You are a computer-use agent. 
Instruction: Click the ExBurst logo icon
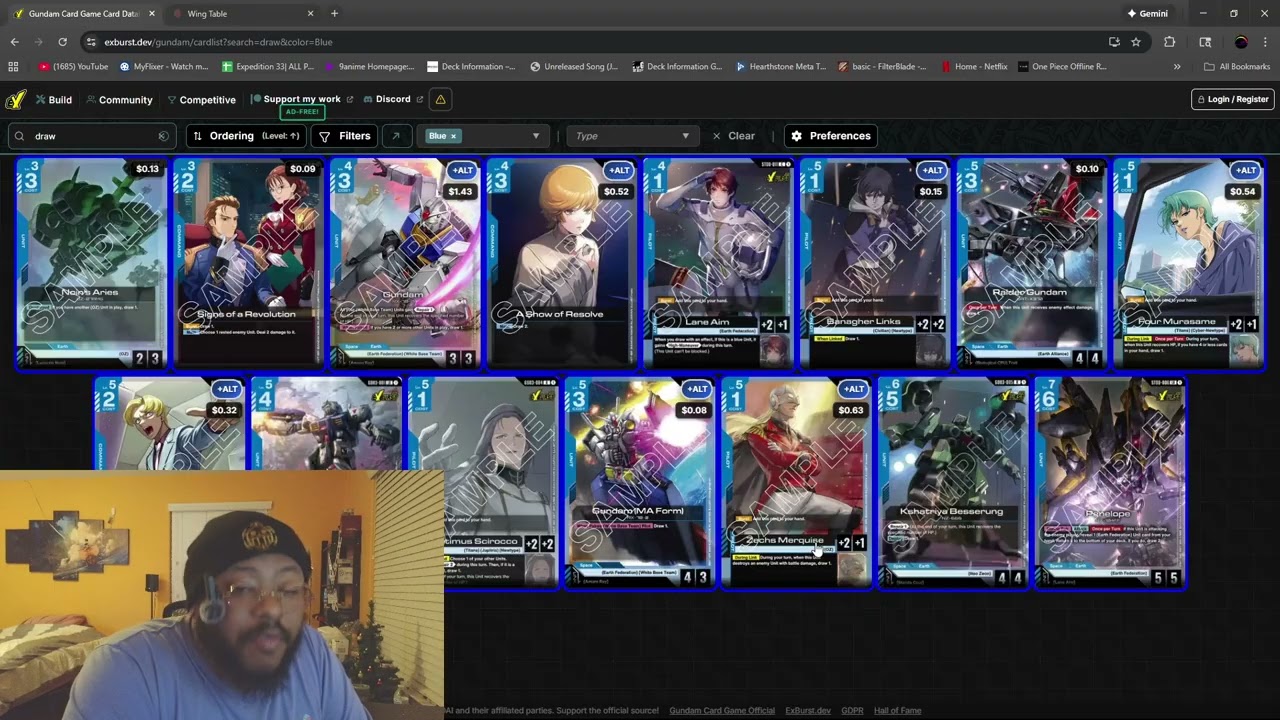[x=15, y=100]
